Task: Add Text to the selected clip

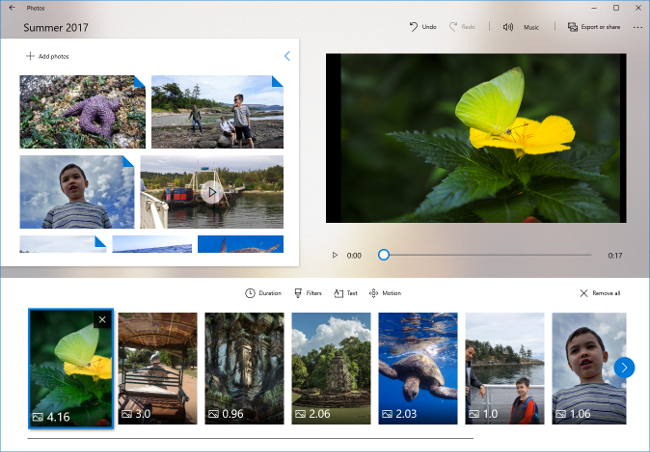Action: (x=346, y=293)
